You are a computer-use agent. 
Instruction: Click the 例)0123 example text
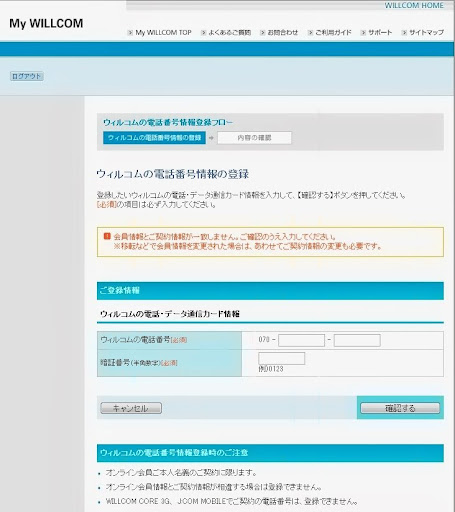pos(271,369)
